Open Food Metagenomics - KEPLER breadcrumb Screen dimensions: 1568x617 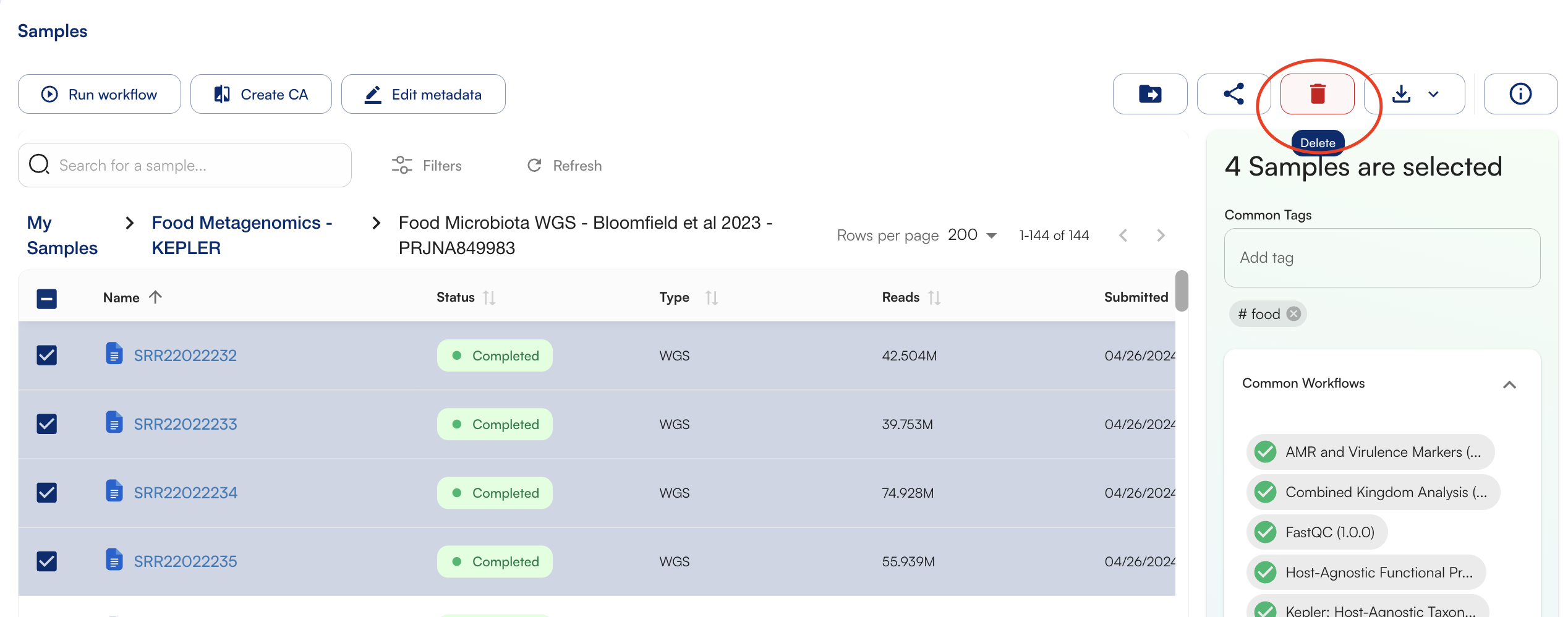tap(242, 235)
